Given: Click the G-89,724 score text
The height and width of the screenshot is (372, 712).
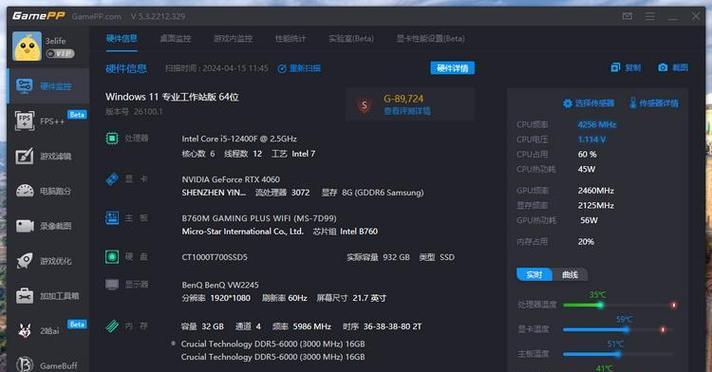Looking at the screenshot, I should tap(403, 99).
